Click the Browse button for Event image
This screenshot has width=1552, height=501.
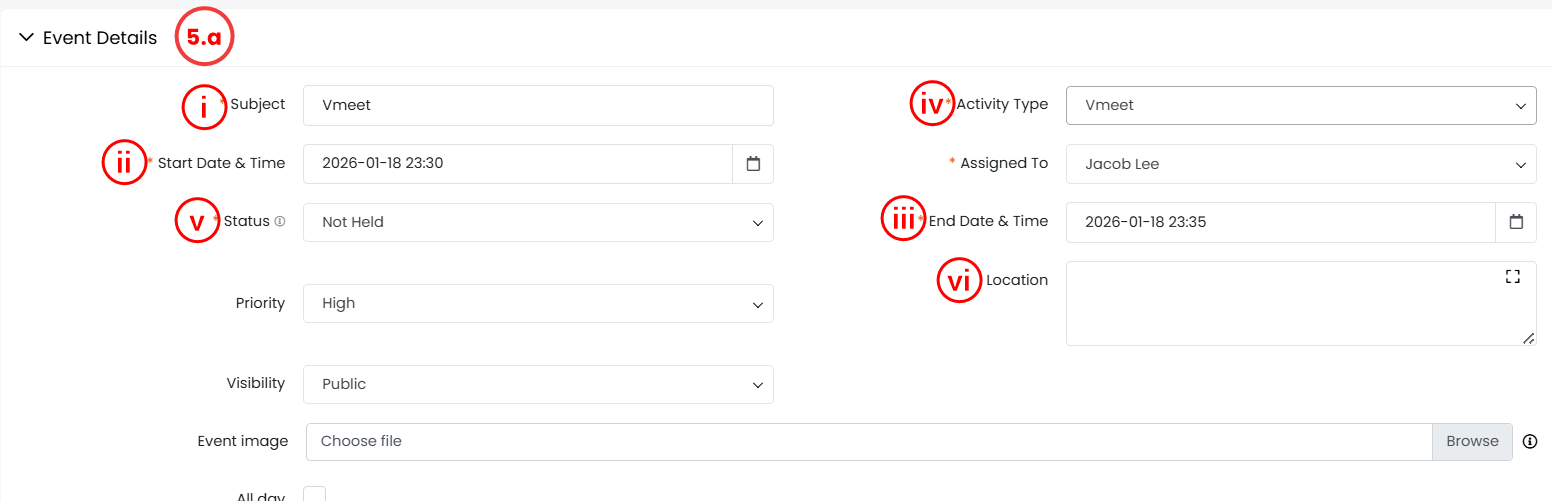[x=1472, y=441]
